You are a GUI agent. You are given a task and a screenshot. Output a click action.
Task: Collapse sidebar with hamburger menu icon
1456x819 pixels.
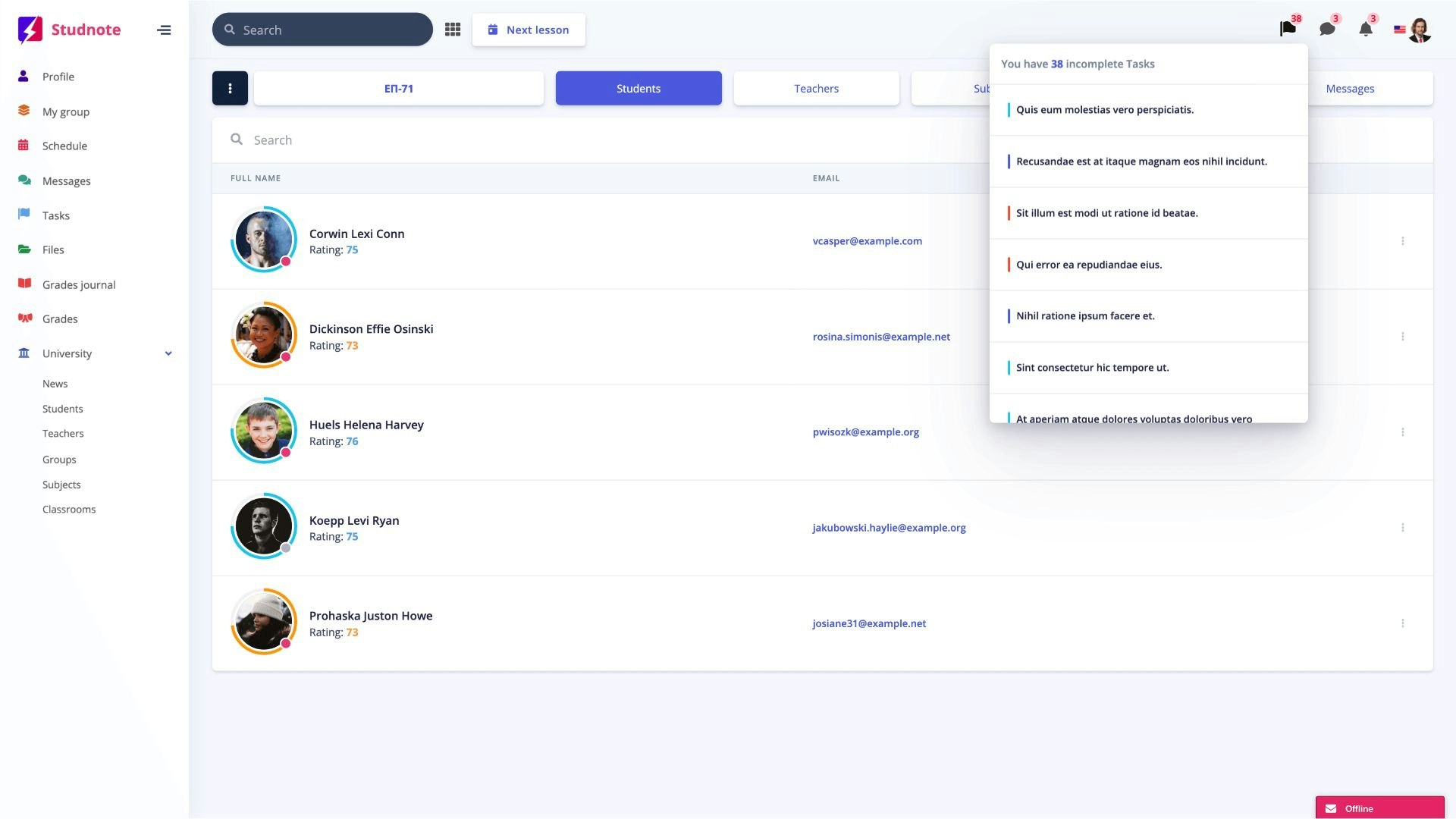pos(164,30)
